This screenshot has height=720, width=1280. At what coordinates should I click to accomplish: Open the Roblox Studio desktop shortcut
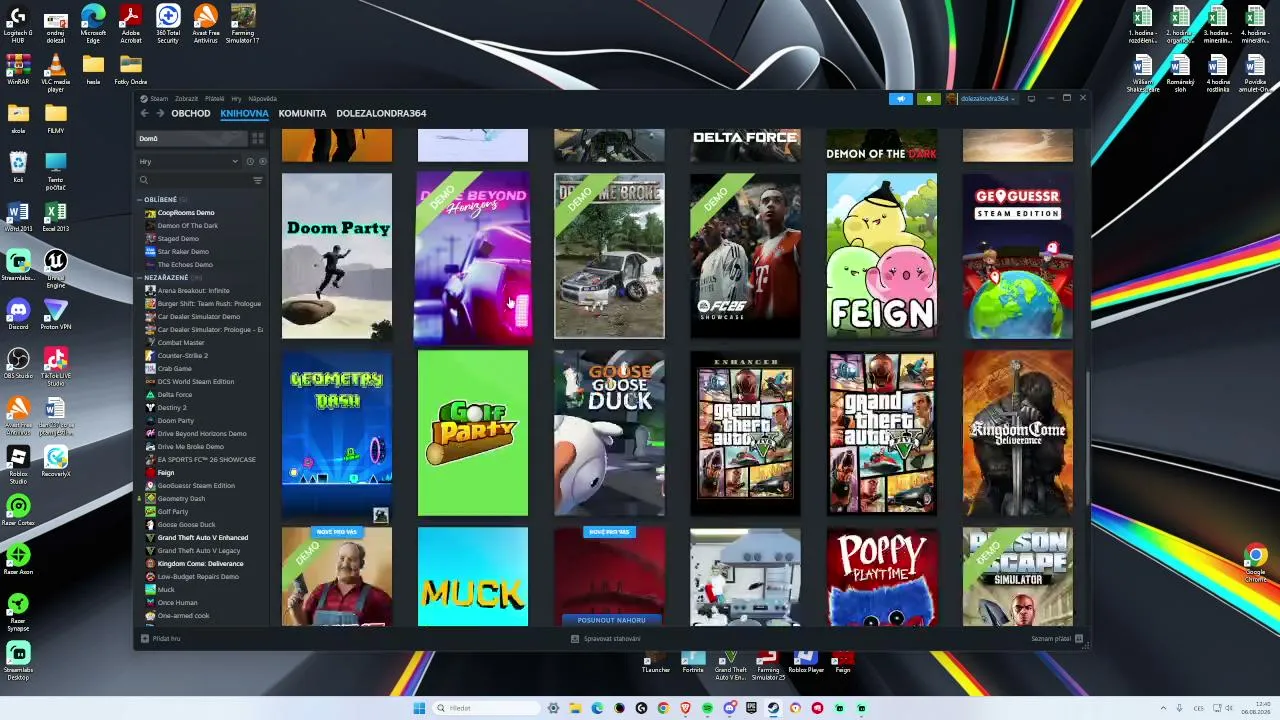(x=18, y=463)
